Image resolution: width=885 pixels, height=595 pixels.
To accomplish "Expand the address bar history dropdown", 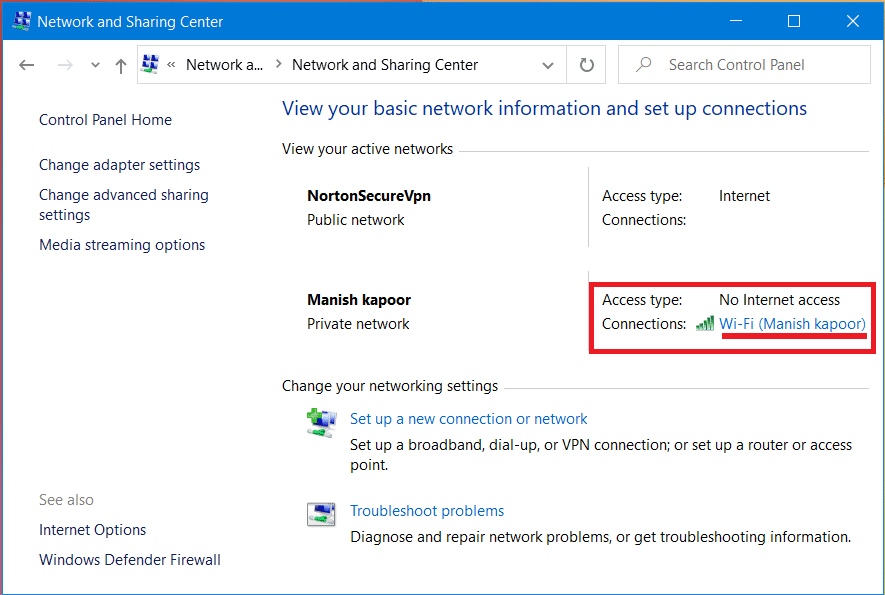I will (x=547, y=65).
